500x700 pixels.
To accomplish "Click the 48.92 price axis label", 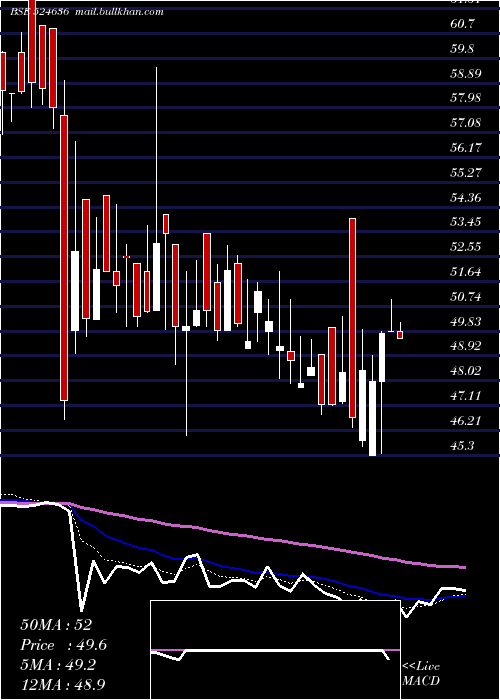I will click(x=466, y=346).
